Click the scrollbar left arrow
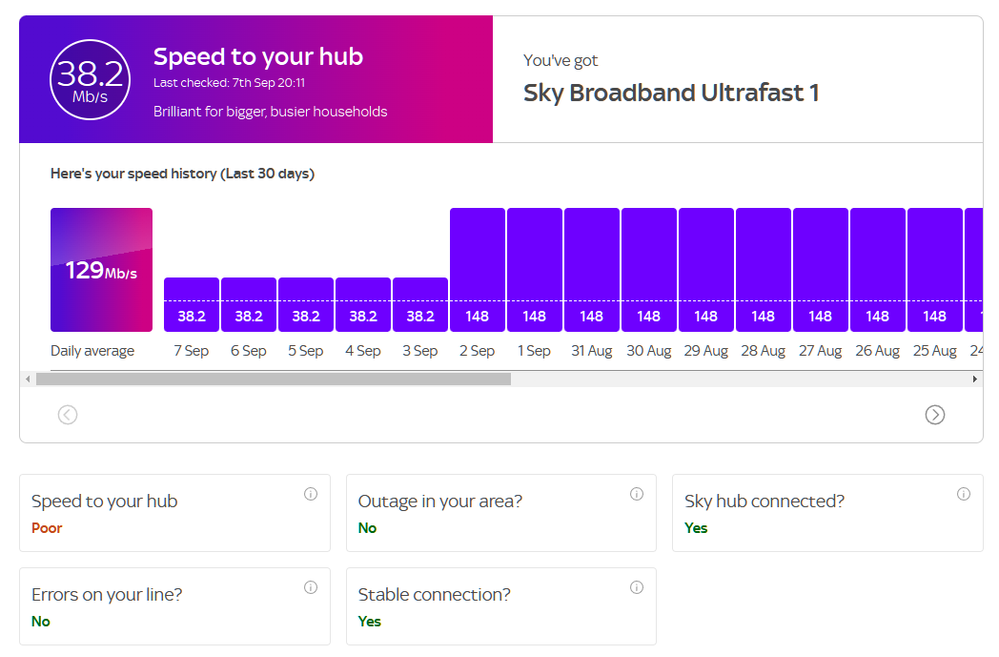The image size is (999, 657). coord(27,380)
